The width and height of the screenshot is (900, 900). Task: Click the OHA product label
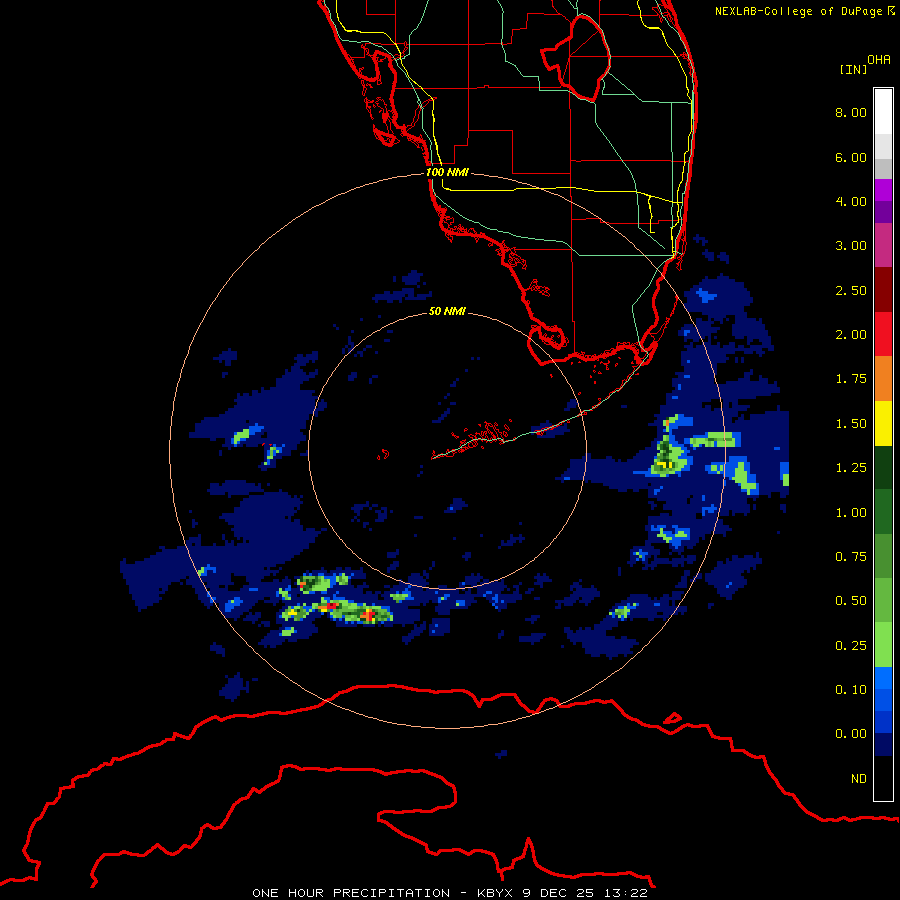[x=879, y=59]
